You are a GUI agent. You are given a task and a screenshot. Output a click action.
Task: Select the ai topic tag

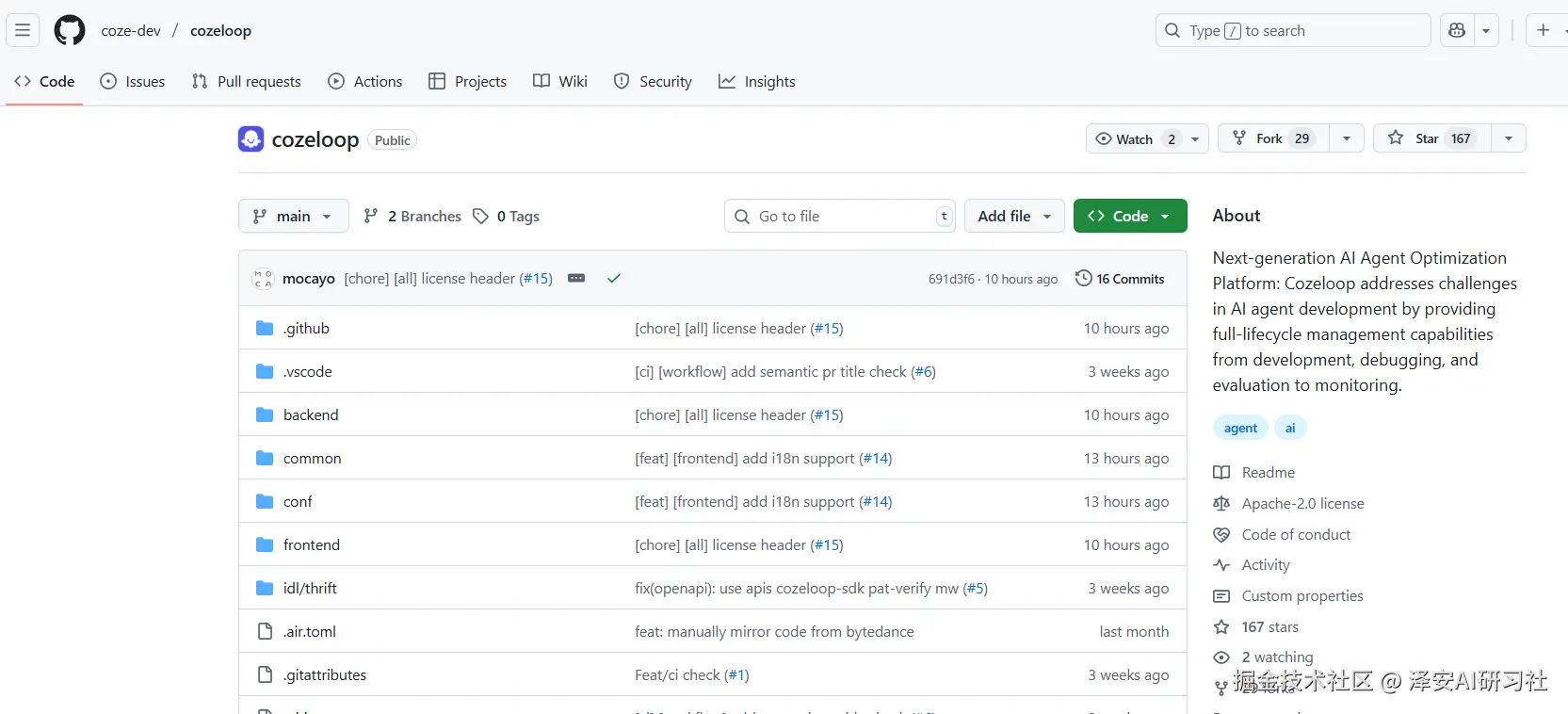tap(1290, 428)
